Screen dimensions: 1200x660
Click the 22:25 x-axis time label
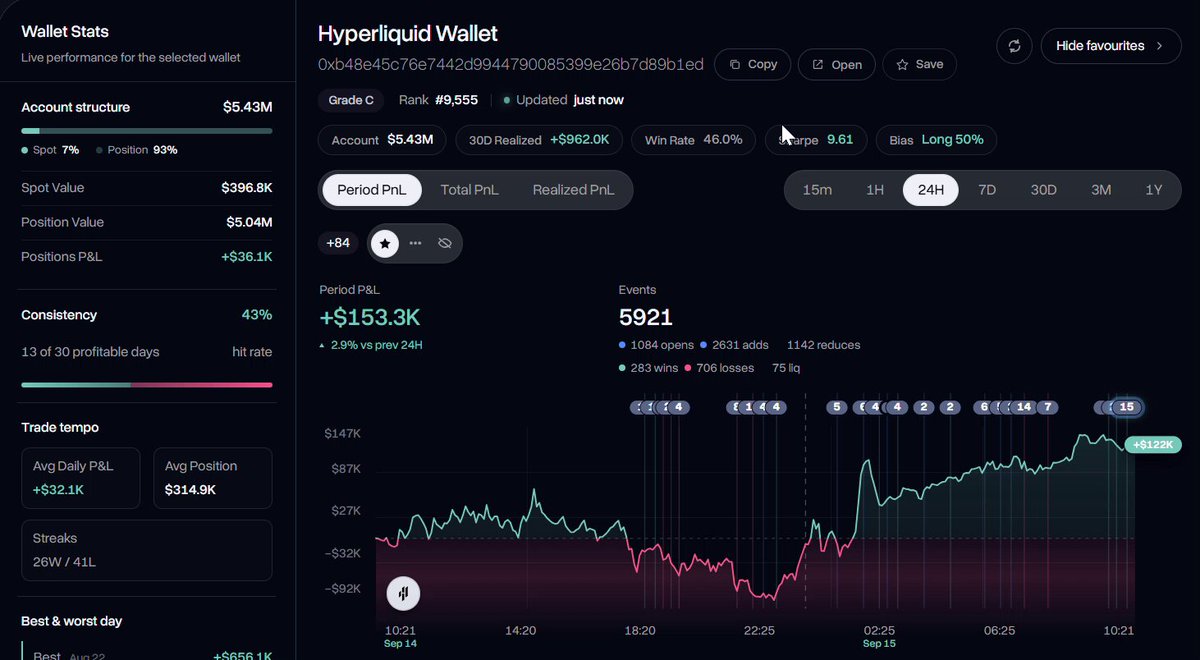759,631
